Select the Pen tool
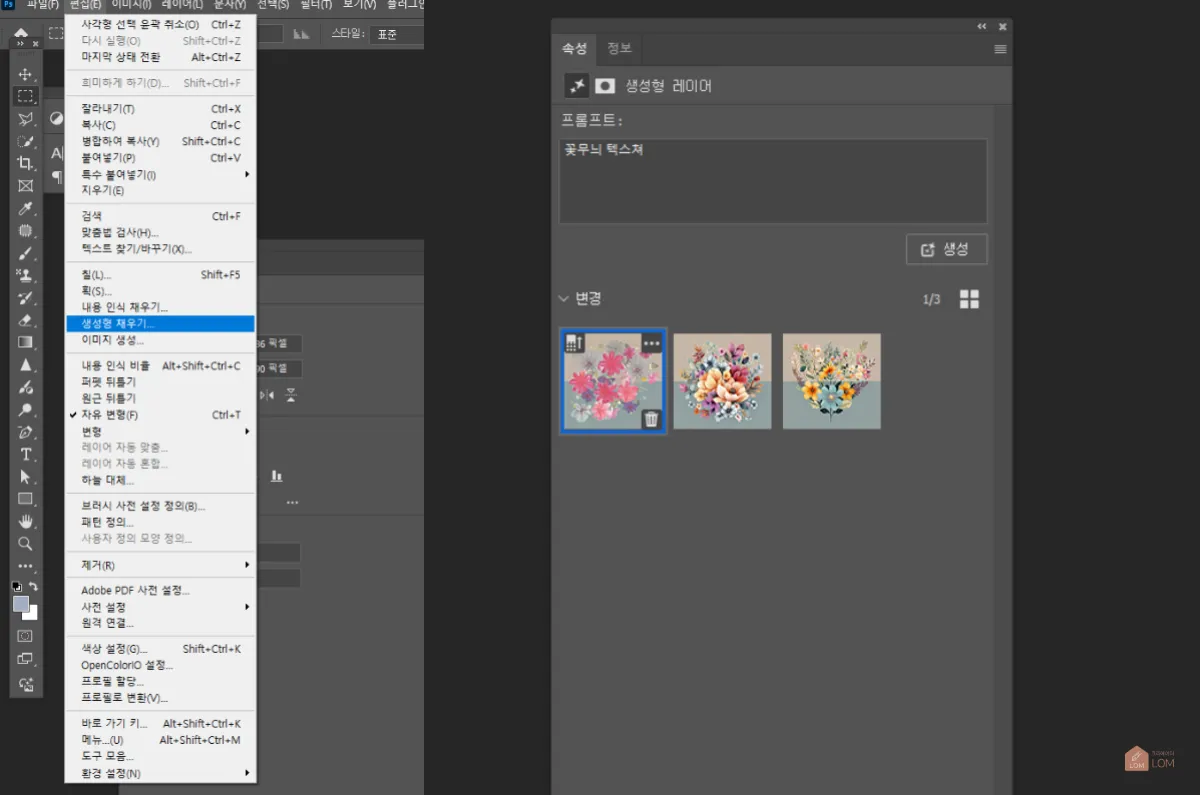The image size is (1200, 795). point(26,432)
